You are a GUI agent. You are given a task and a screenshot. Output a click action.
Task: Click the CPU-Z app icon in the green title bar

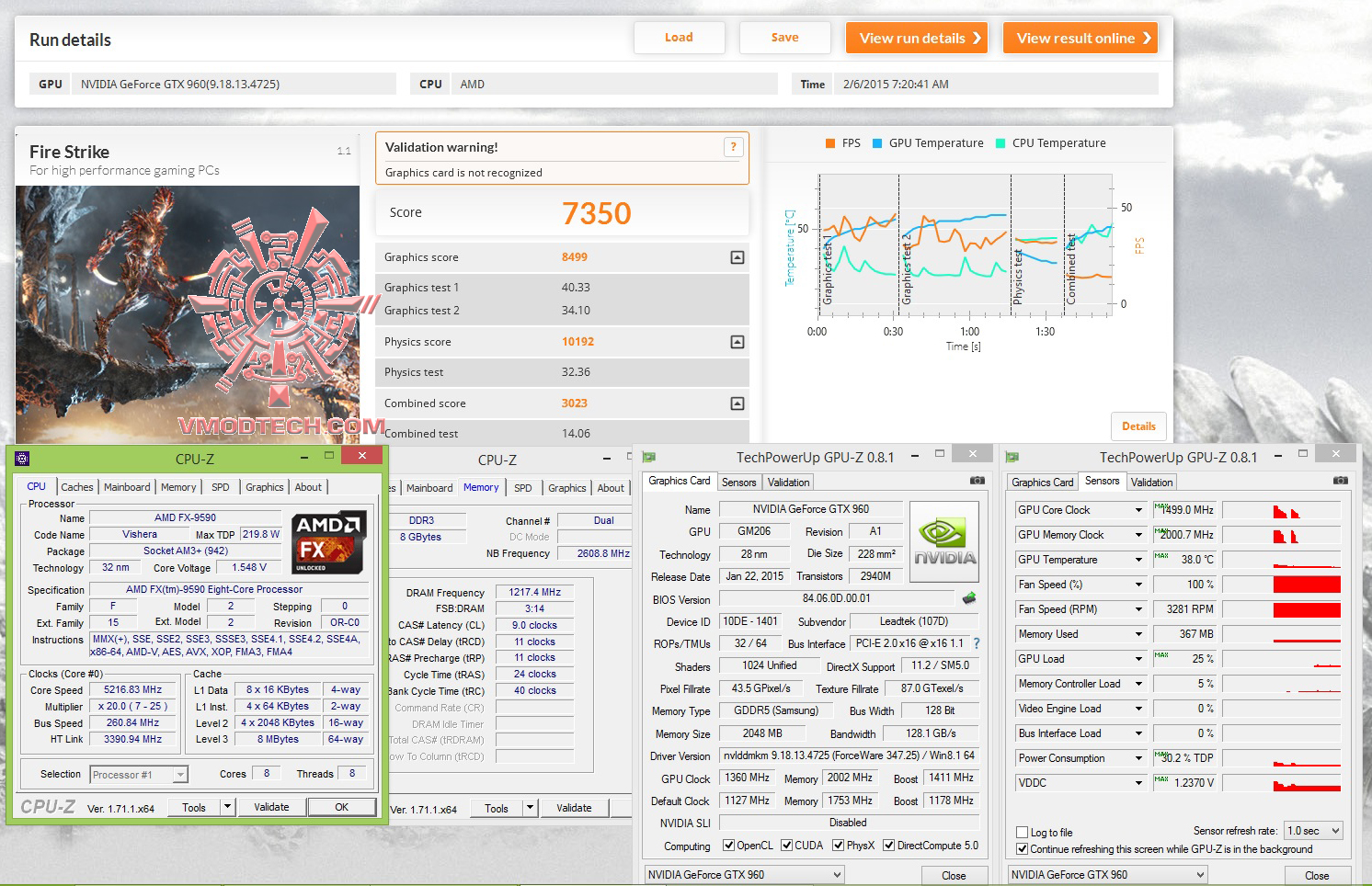(x=23, y=458)
